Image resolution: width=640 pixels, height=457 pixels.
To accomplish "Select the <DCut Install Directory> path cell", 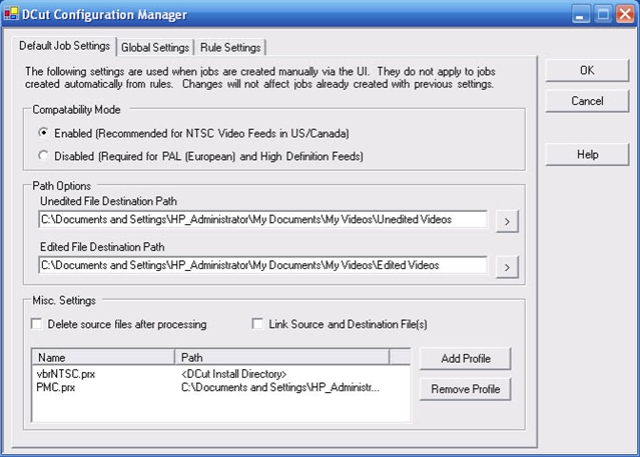I will [x=234, y=374].
